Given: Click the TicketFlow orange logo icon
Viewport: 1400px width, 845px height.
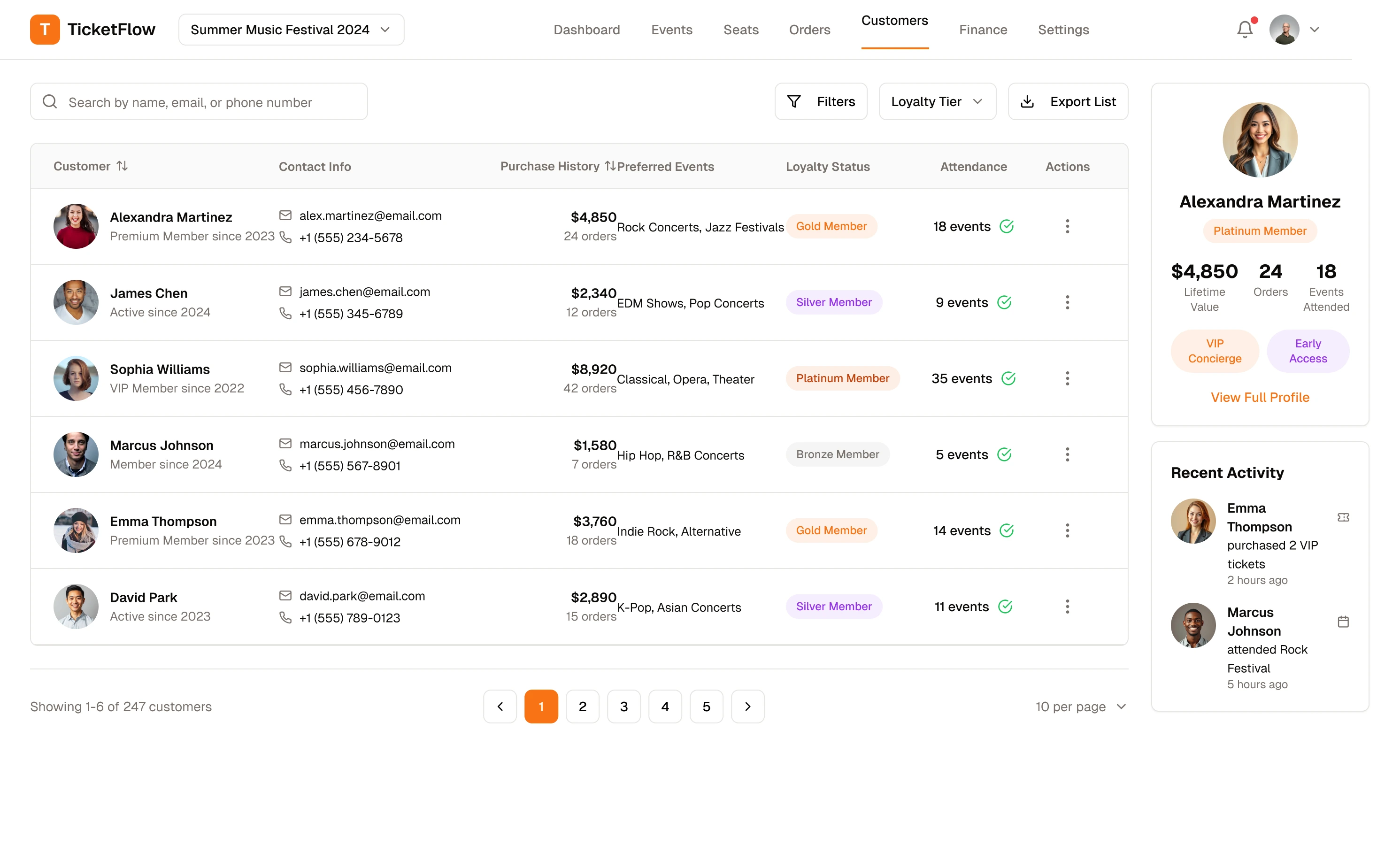Looking at the screenshot, I should (x=45, y=29).
